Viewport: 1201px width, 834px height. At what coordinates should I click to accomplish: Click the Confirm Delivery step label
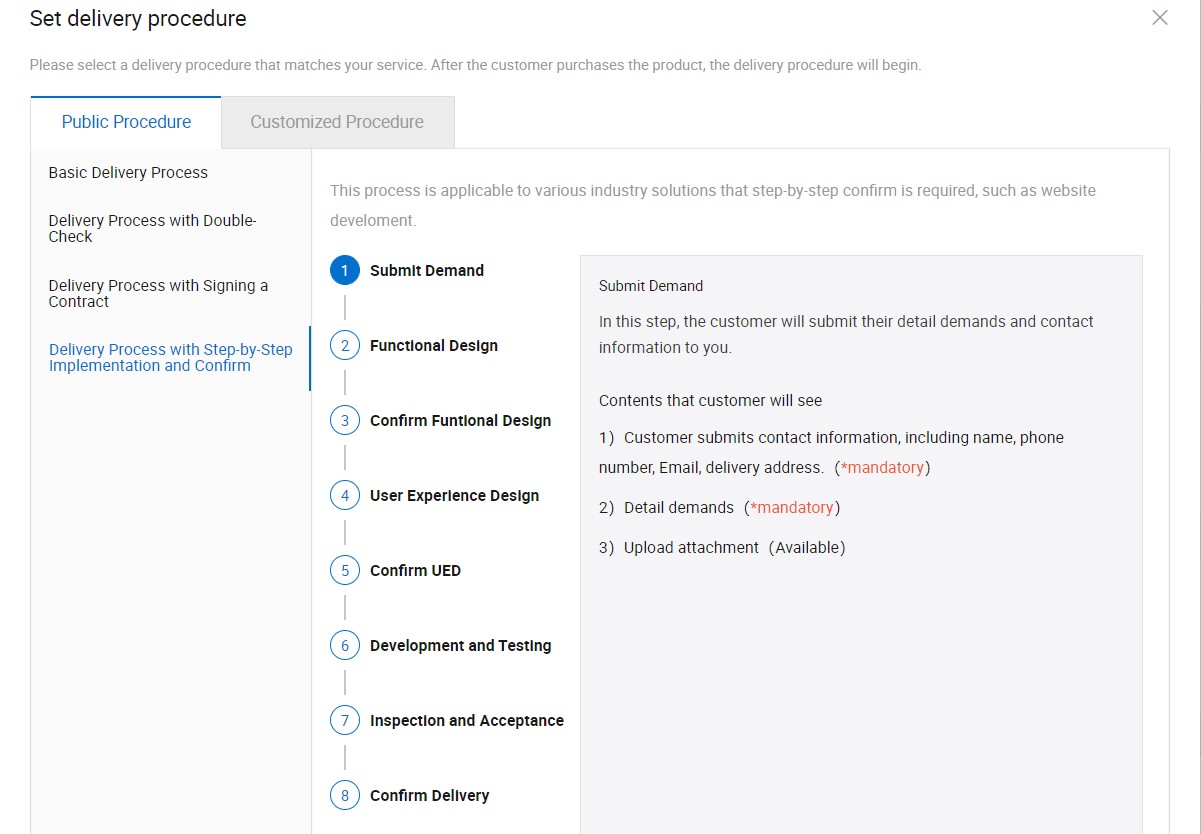(x=429, y=796)
